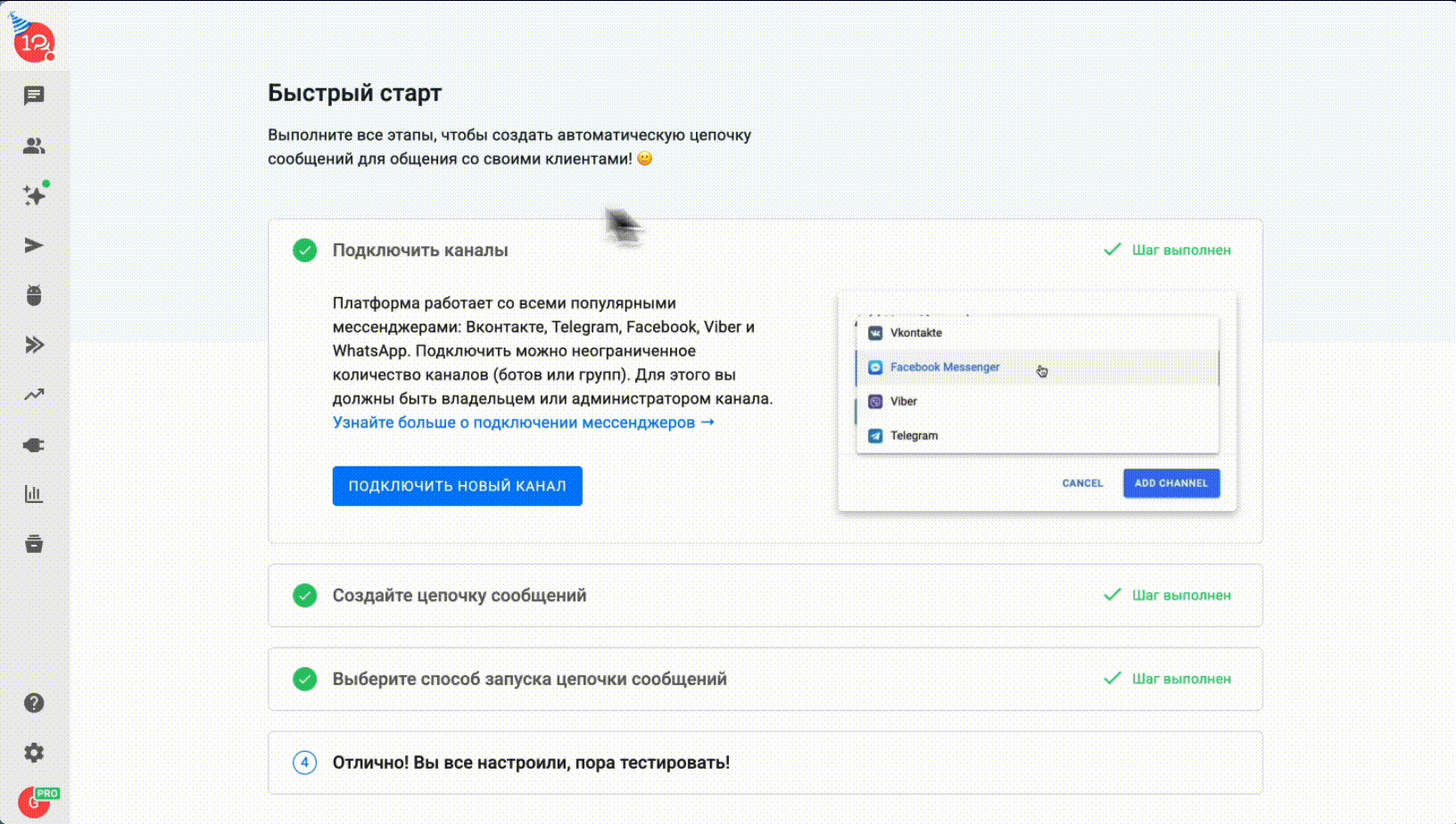Image resolution: width=1456 pixels, height=824 pixels.
Task: Click the 'Подключить новый канал' button
Action: [457, 486]
